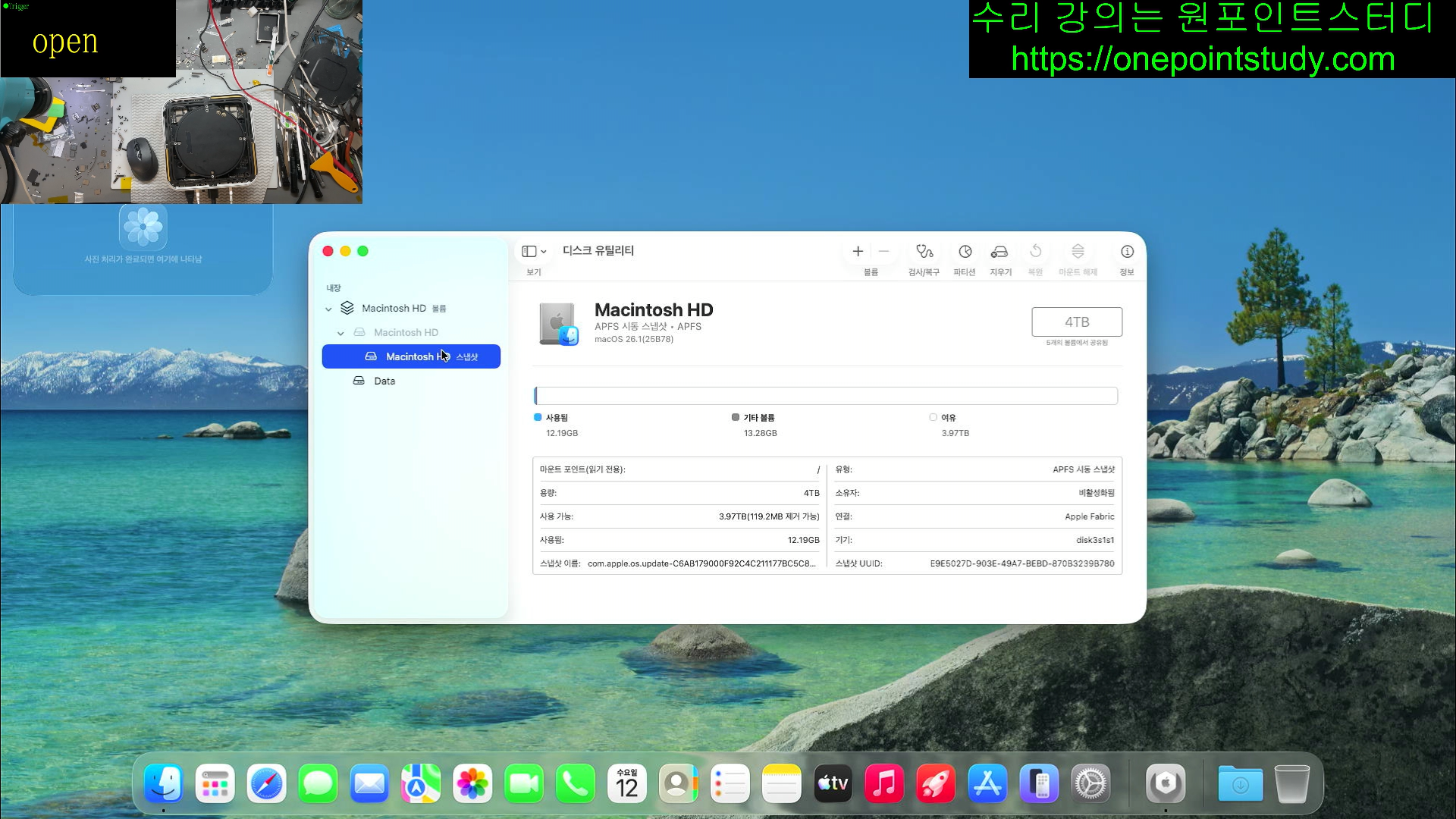The height and width of the screenshot is (819, 1456).
Task: Select the Macintosh HD snapshot entry
Action: click(411, 356)
